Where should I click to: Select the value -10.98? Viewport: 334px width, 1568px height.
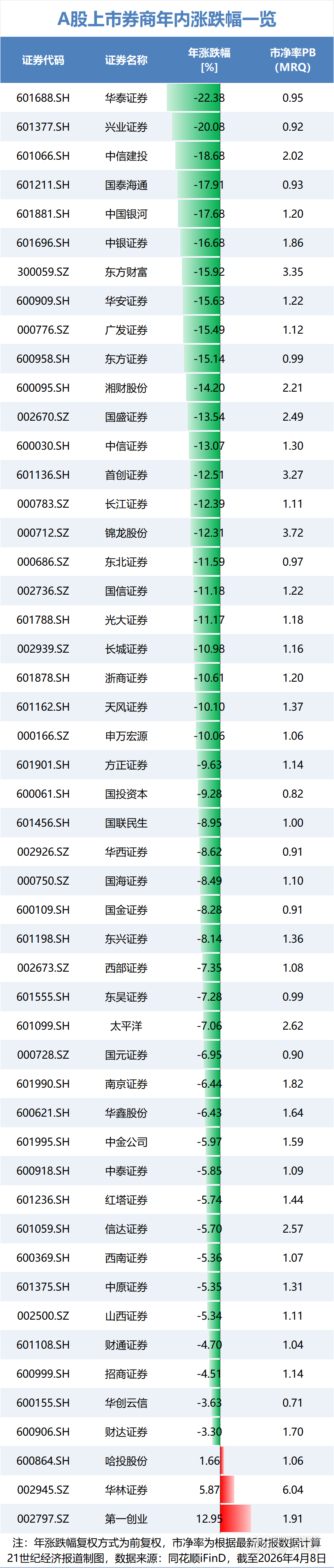[209, 649]
